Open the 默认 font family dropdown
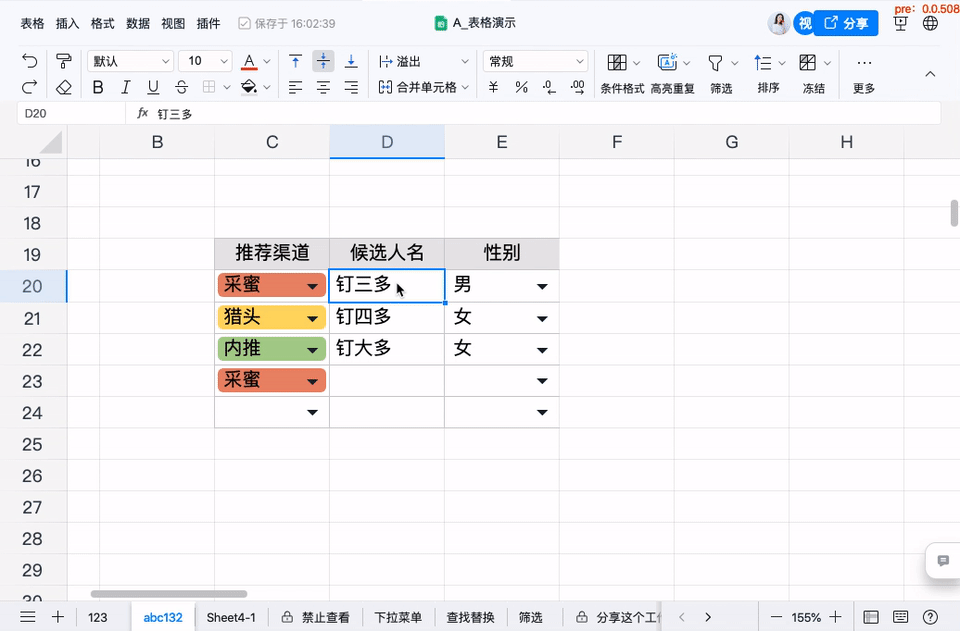This screenshot has height=631, width=960. pos(130,61)
